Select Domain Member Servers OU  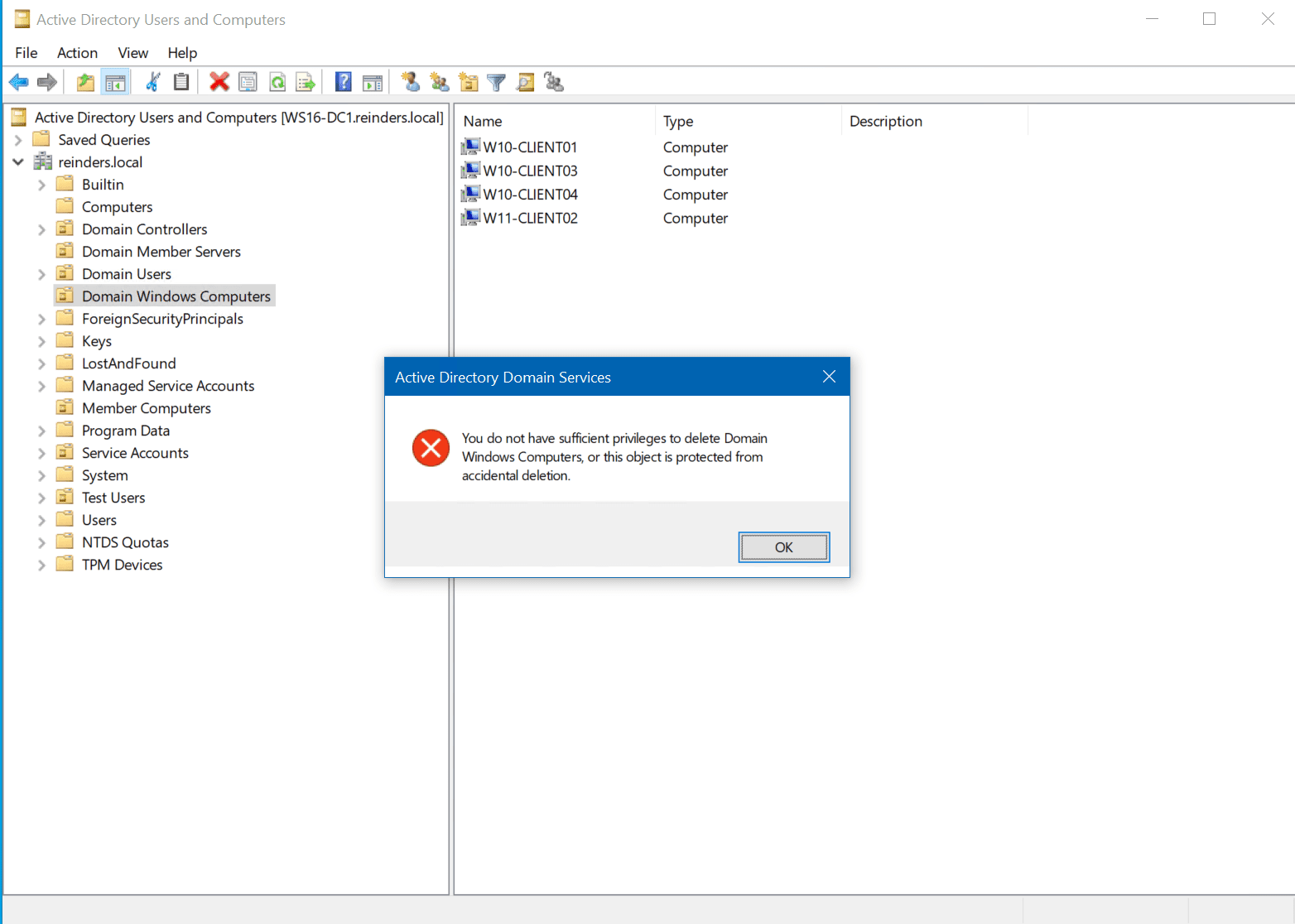161,252
